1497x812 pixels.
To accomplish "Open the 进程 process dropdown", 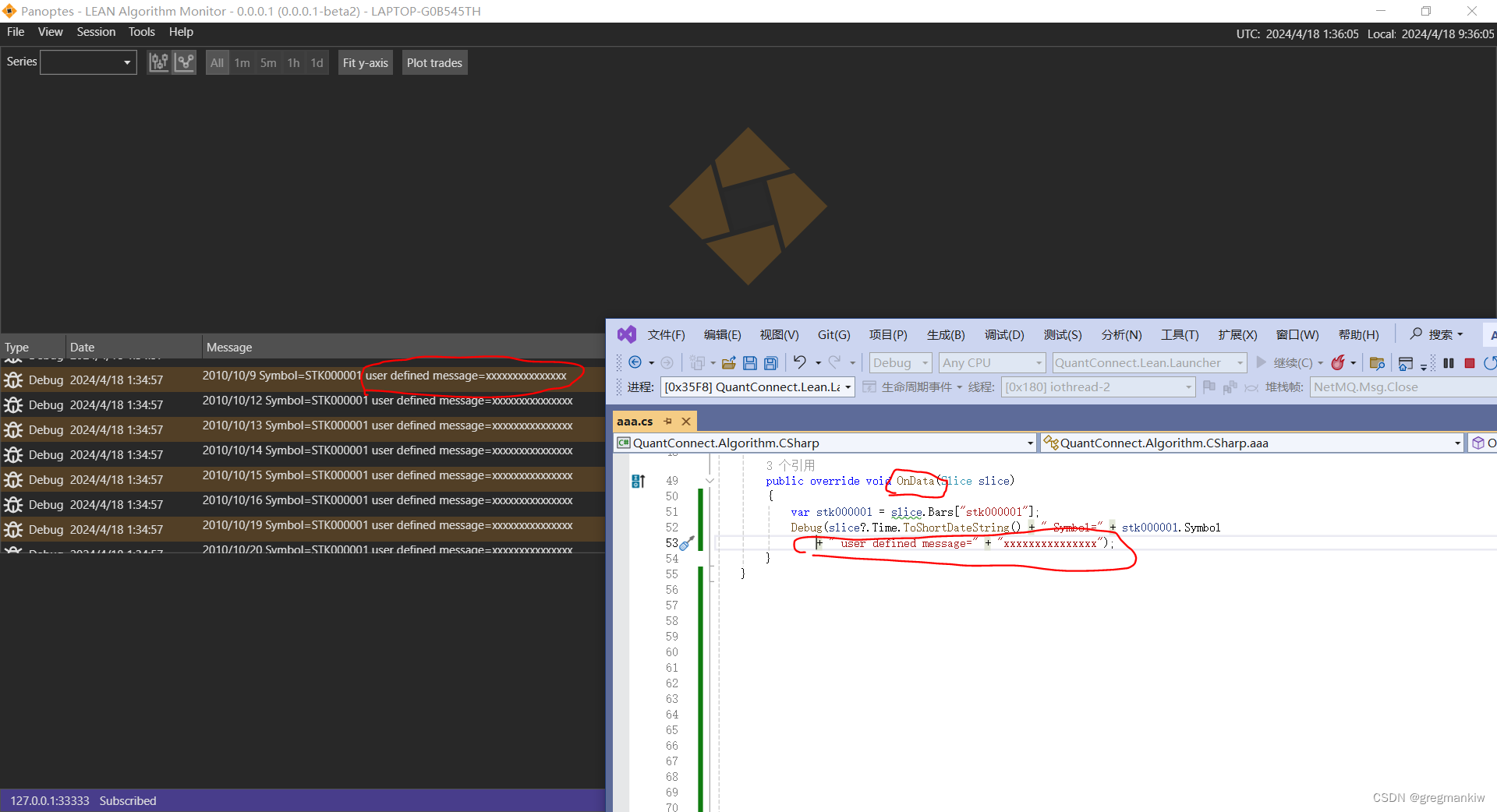I will pyautogui.click(x=758, y=387).
